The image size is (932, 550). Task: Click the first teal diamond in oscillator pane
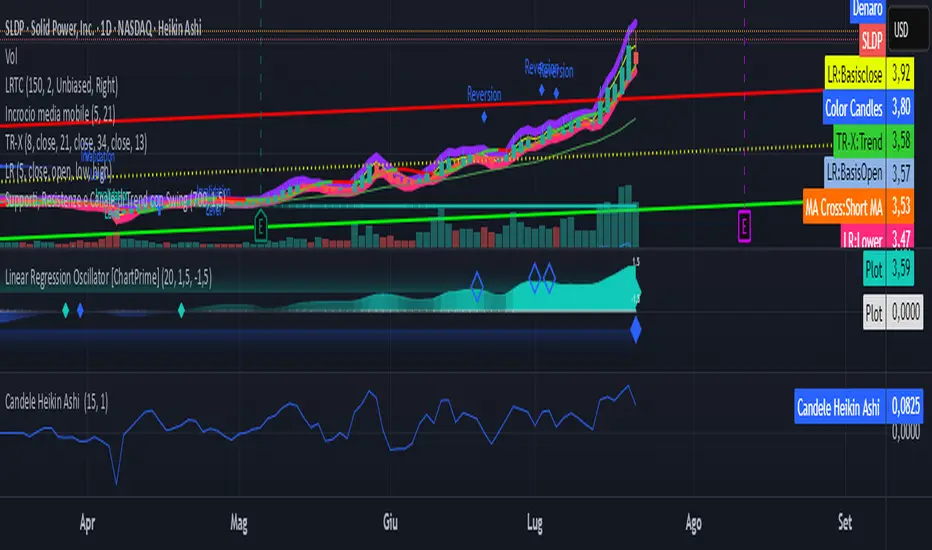[x=65, y=310]
